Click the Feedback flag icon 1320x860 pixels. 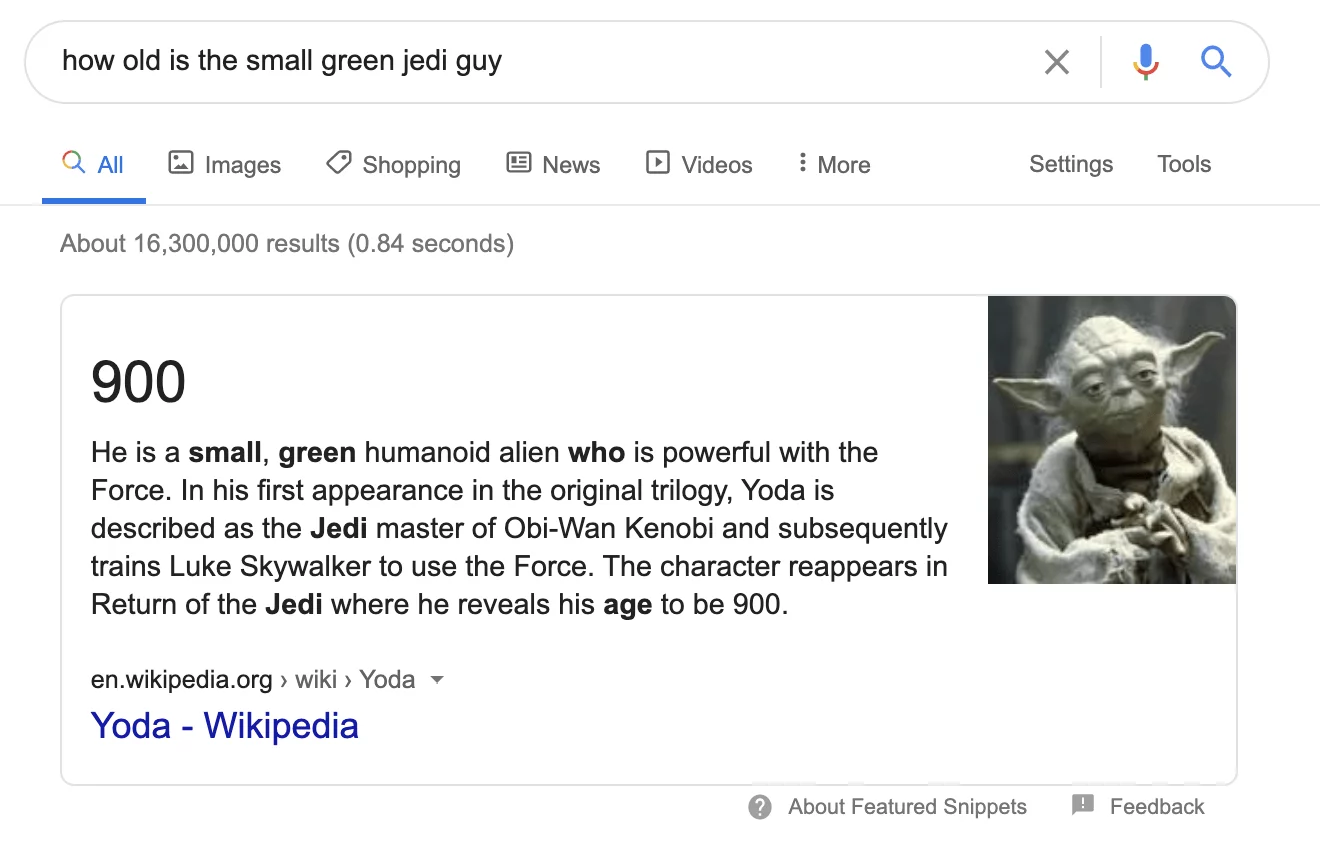pos(1082,804)
